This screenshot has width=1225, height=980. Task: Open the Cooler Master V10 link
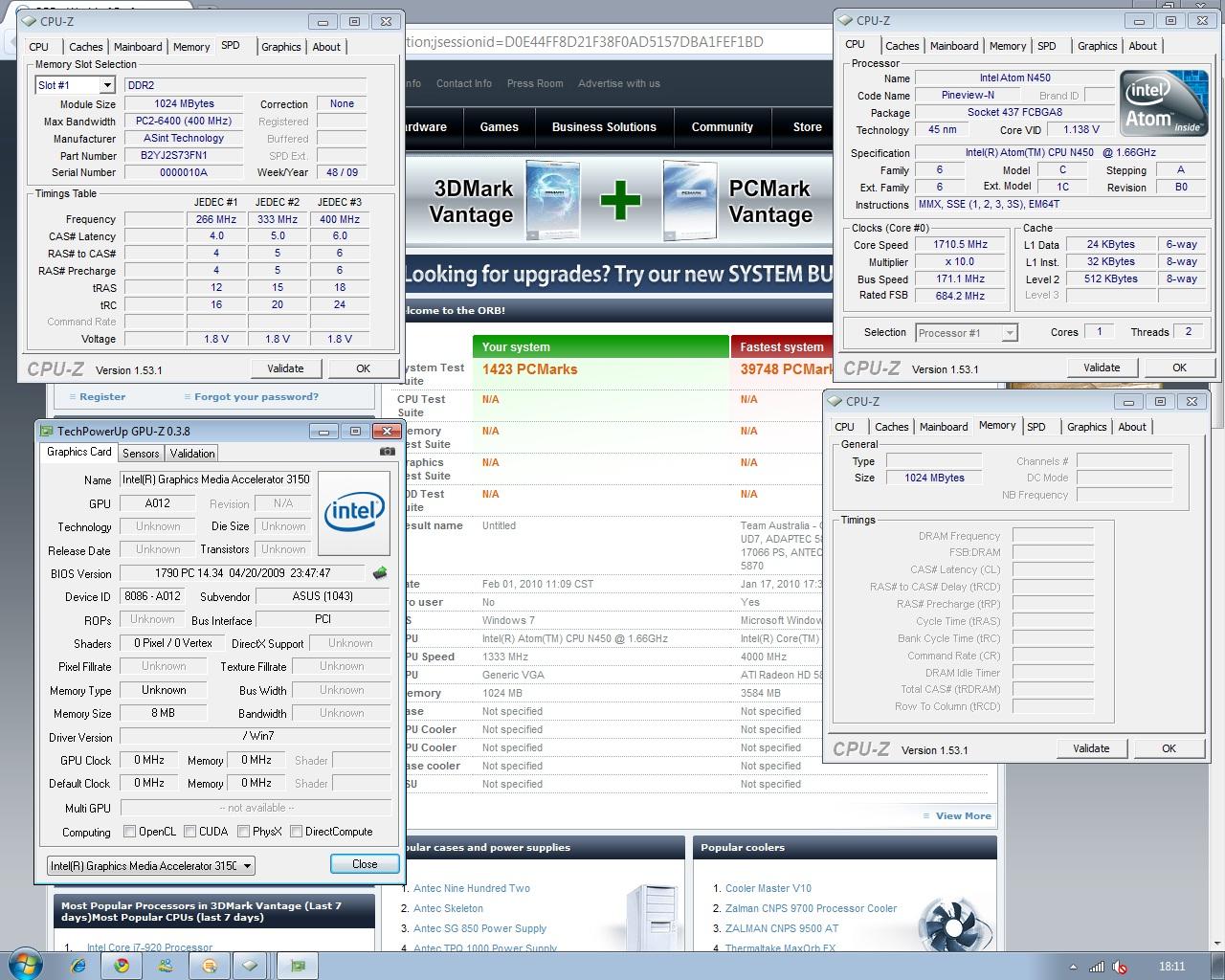[768, 888]
